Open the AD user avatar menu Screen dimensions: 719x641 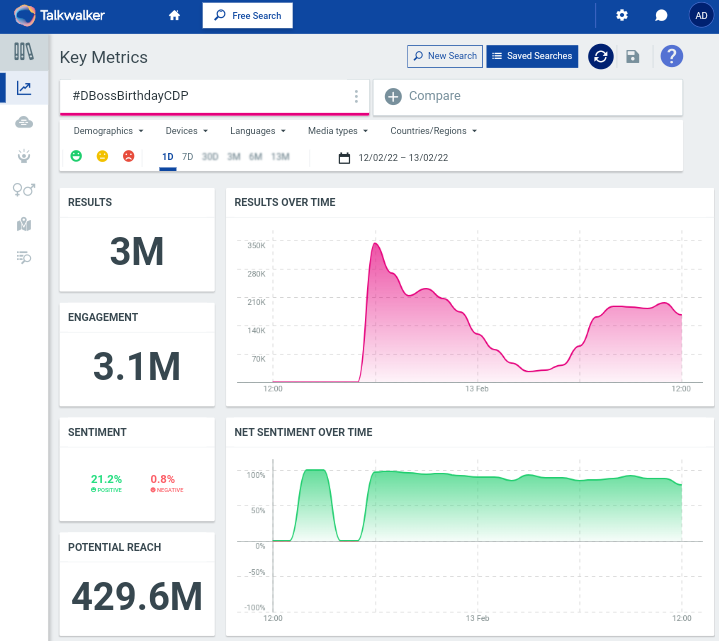[x=701, y=16]
